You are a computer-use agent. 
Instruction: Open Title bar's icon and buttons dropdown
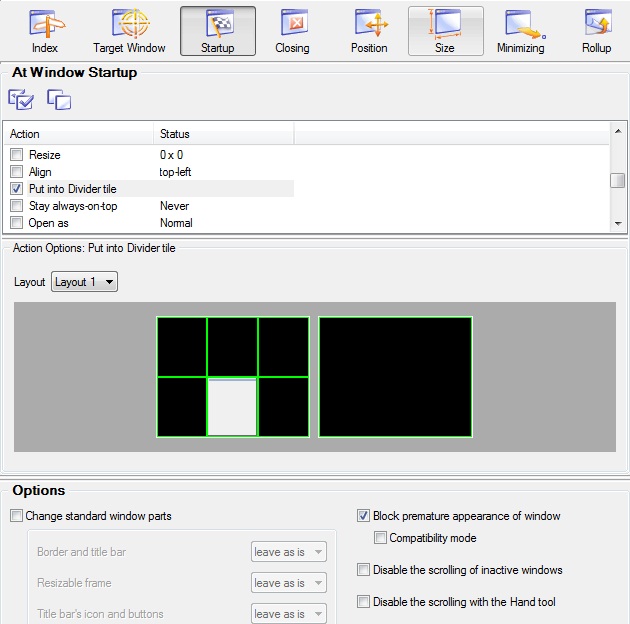click(289, 614)
